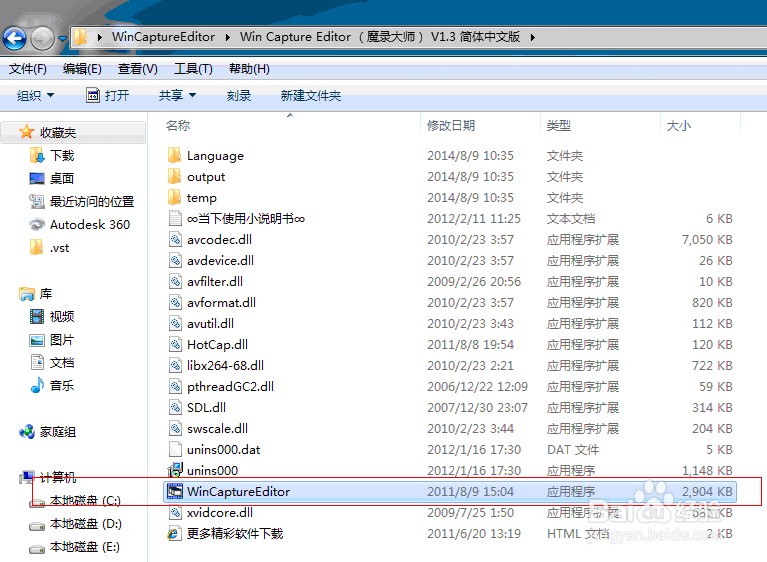The image size is (767, 562).
Task: Select WinCaptureEditor in the address bar
Action: click(163, 37)
